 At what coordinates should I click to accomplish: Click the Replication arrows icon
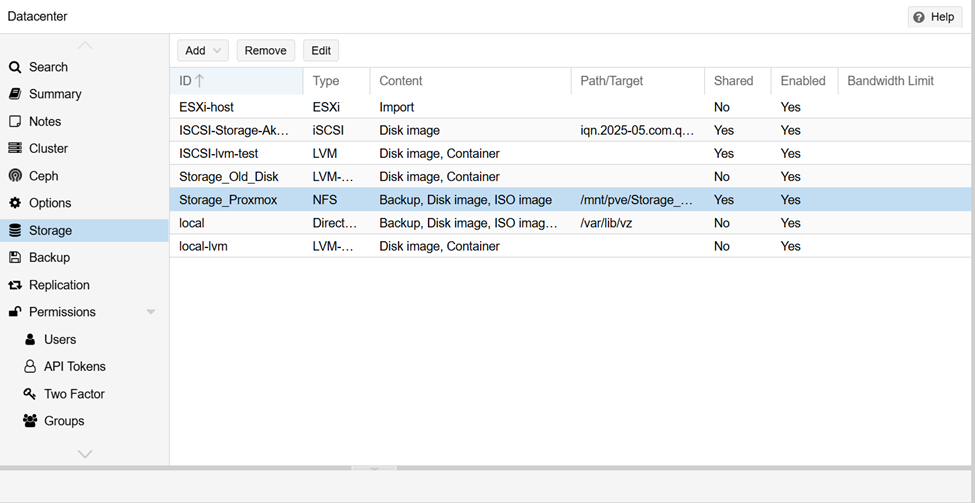(15, 285)
